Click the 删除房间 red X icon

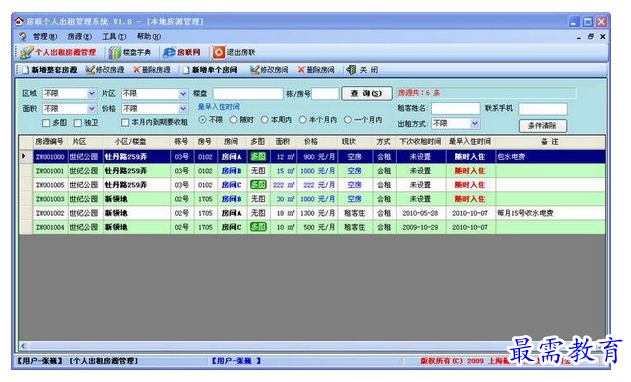(x=301, y=70)
